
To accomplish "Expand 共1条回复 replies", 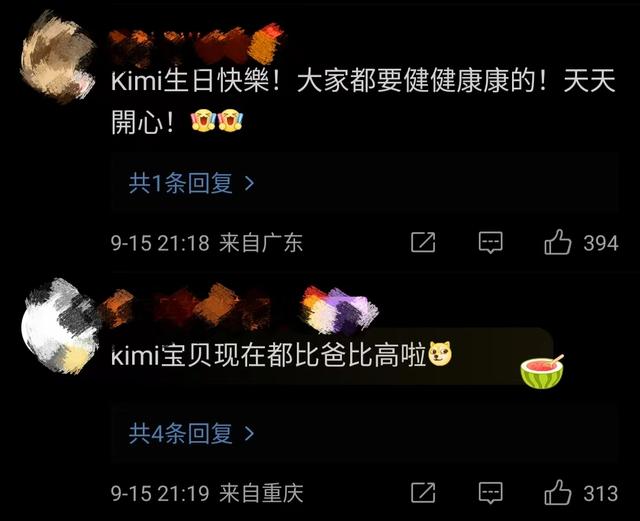I will point(192,183).
